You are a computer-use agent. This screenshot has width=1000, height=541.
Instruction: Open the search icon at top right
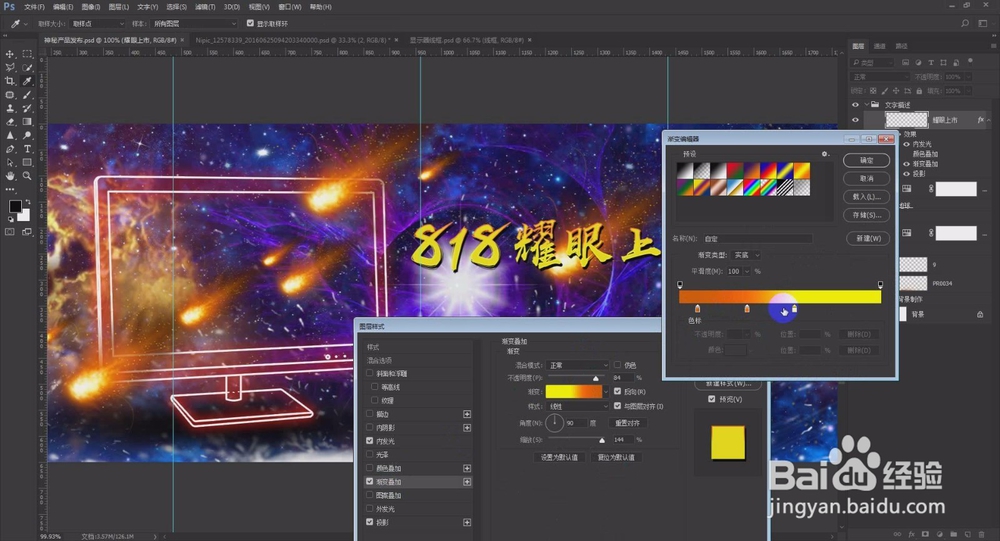pos(965,24)
